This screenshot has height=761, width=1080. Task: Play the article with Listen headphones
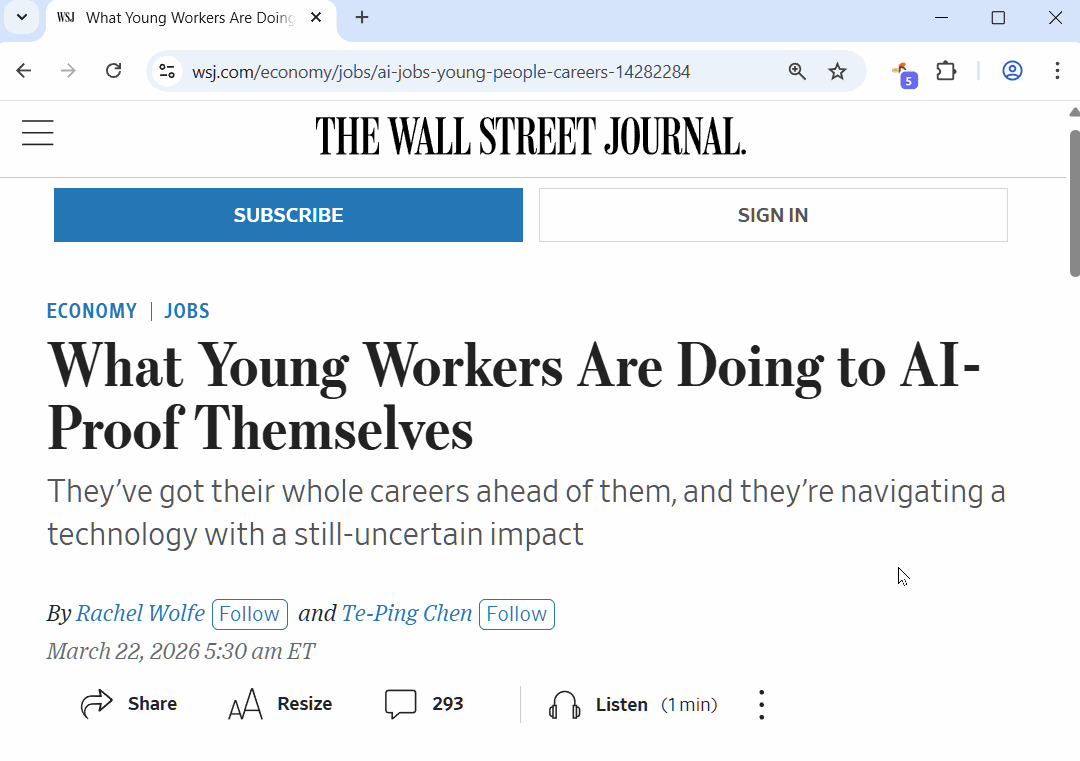click(x=565, y=705)
